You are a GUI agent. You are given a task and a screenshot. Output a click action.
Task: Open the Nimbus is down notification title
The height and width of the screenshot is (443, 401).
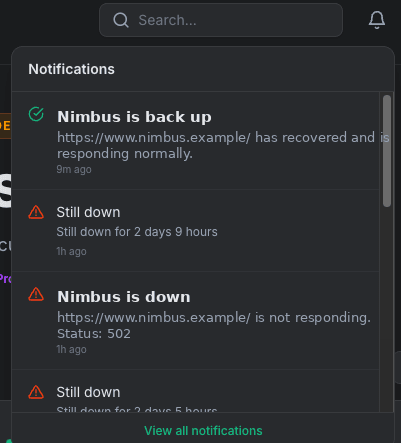point(124,297)
